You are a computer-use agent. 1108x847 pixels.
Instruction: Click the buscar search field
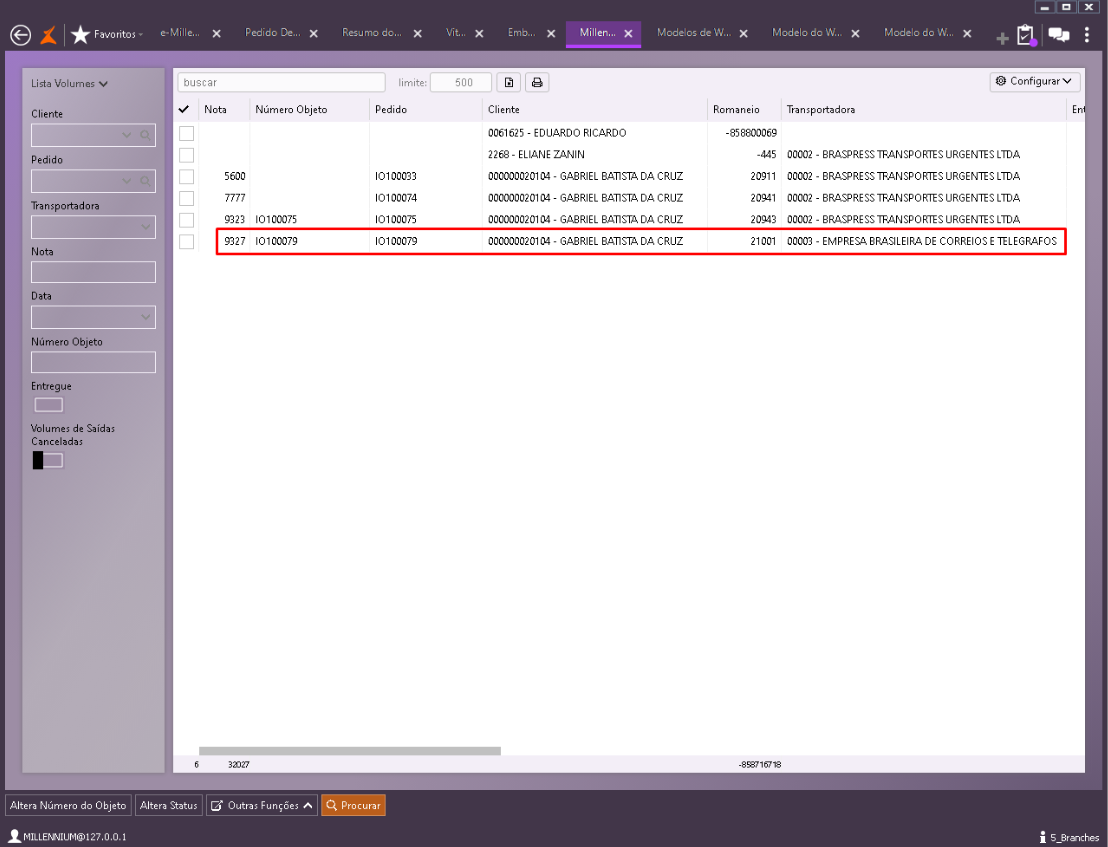pos(281,83)
